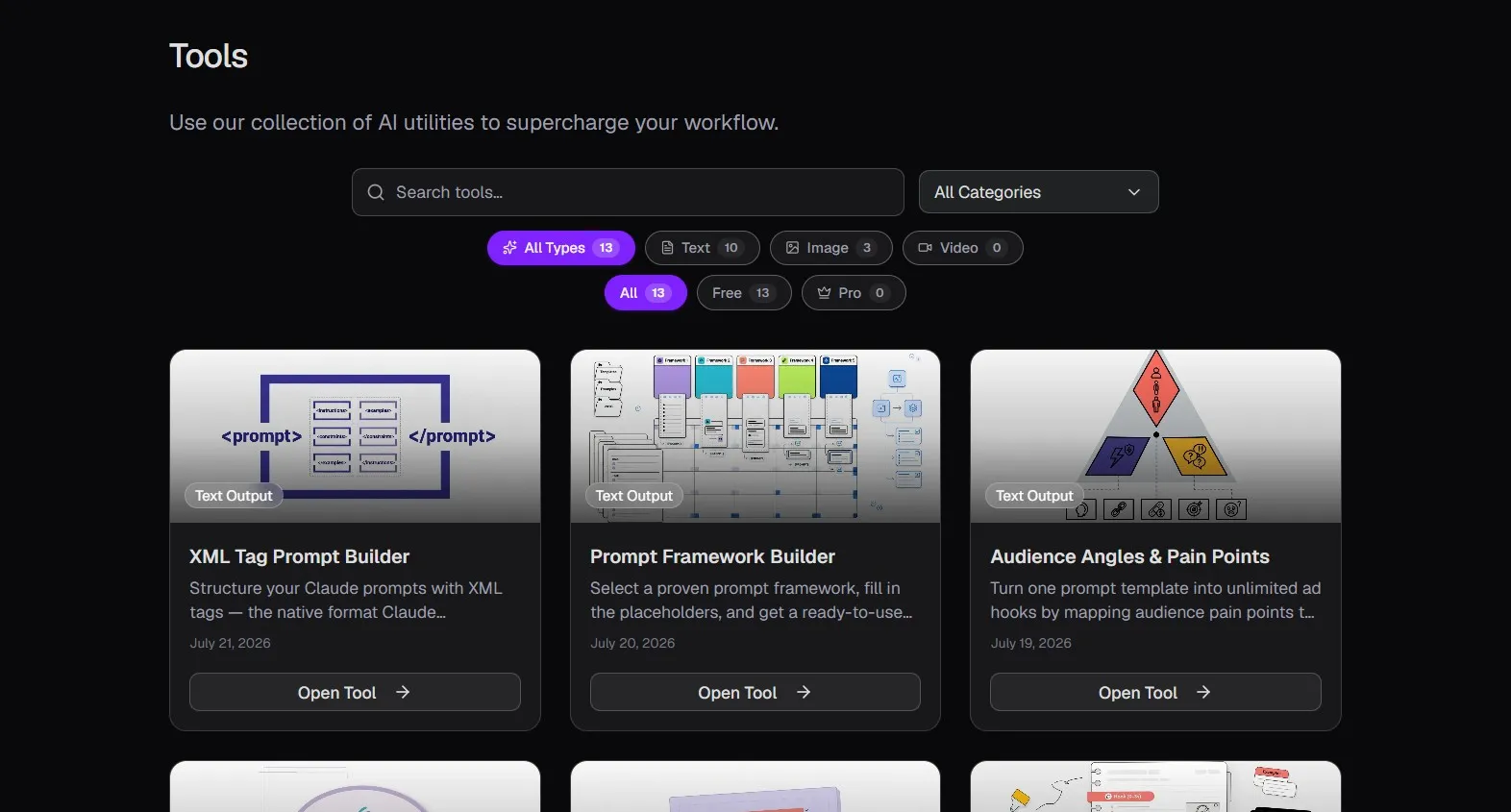Click the crown icon on Pro filter

coord(824,293)
